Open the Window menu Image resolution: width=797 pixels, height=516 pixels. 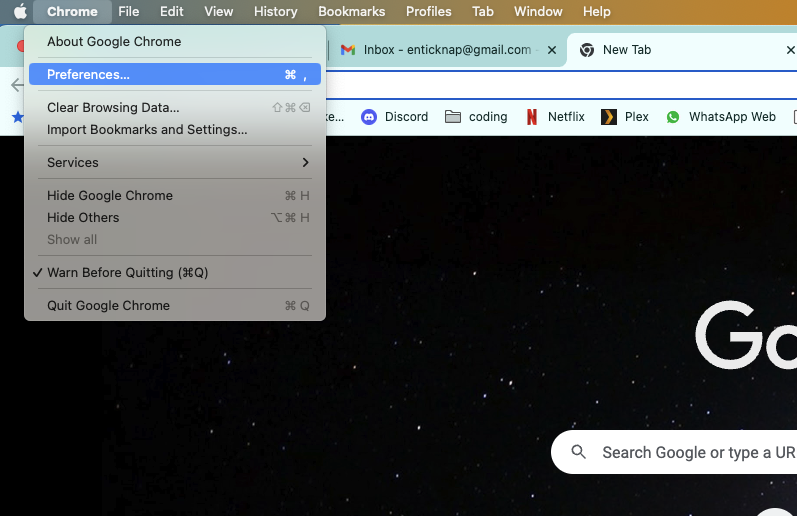coord(538,11)
